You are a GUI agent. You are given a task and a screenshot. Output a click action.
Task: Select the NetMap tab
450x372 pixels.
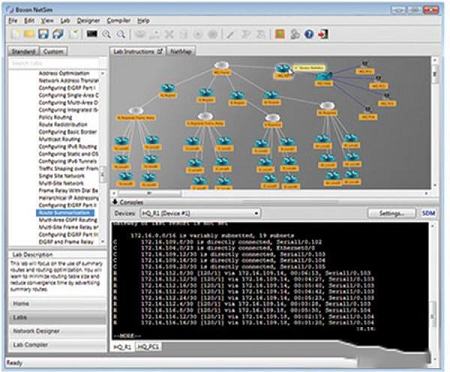tap(181, 51)
